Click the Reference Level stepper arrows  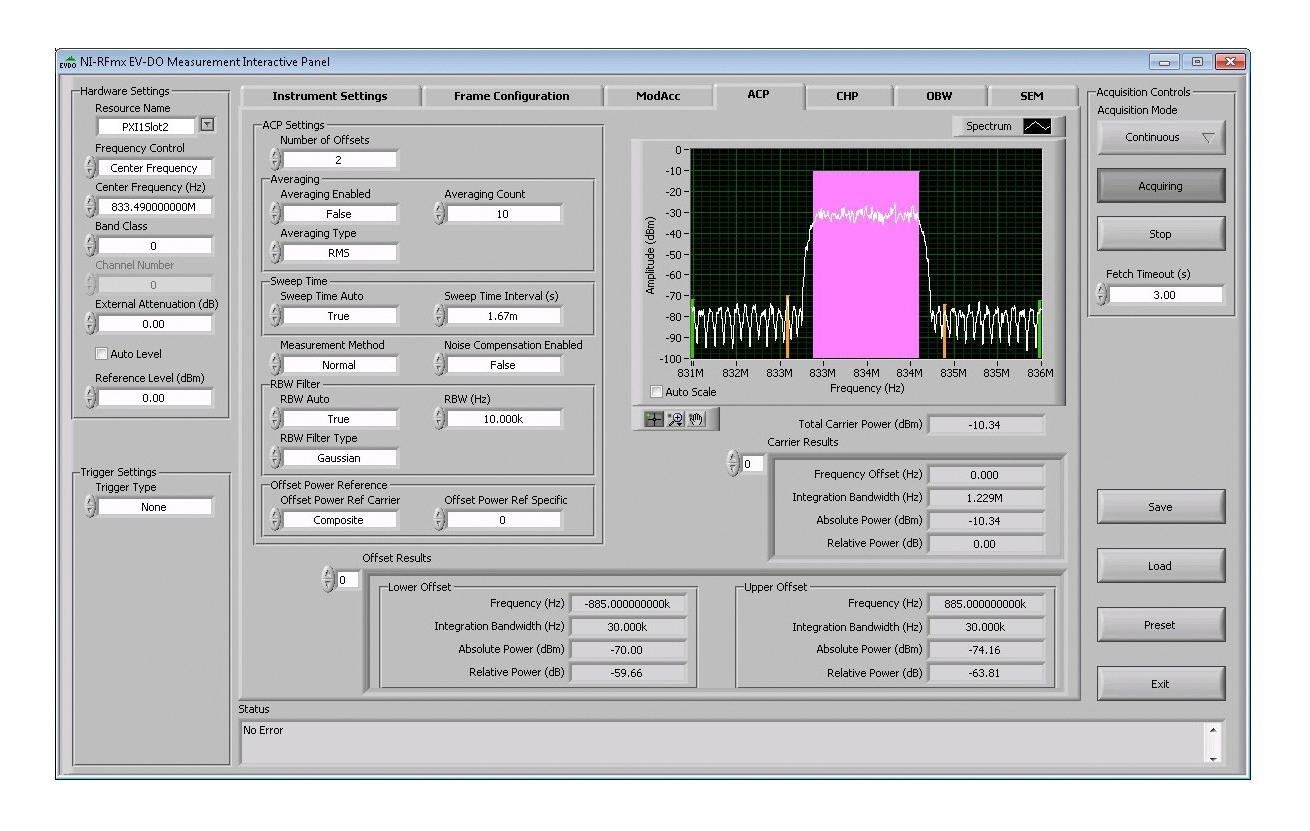point(91,397)
